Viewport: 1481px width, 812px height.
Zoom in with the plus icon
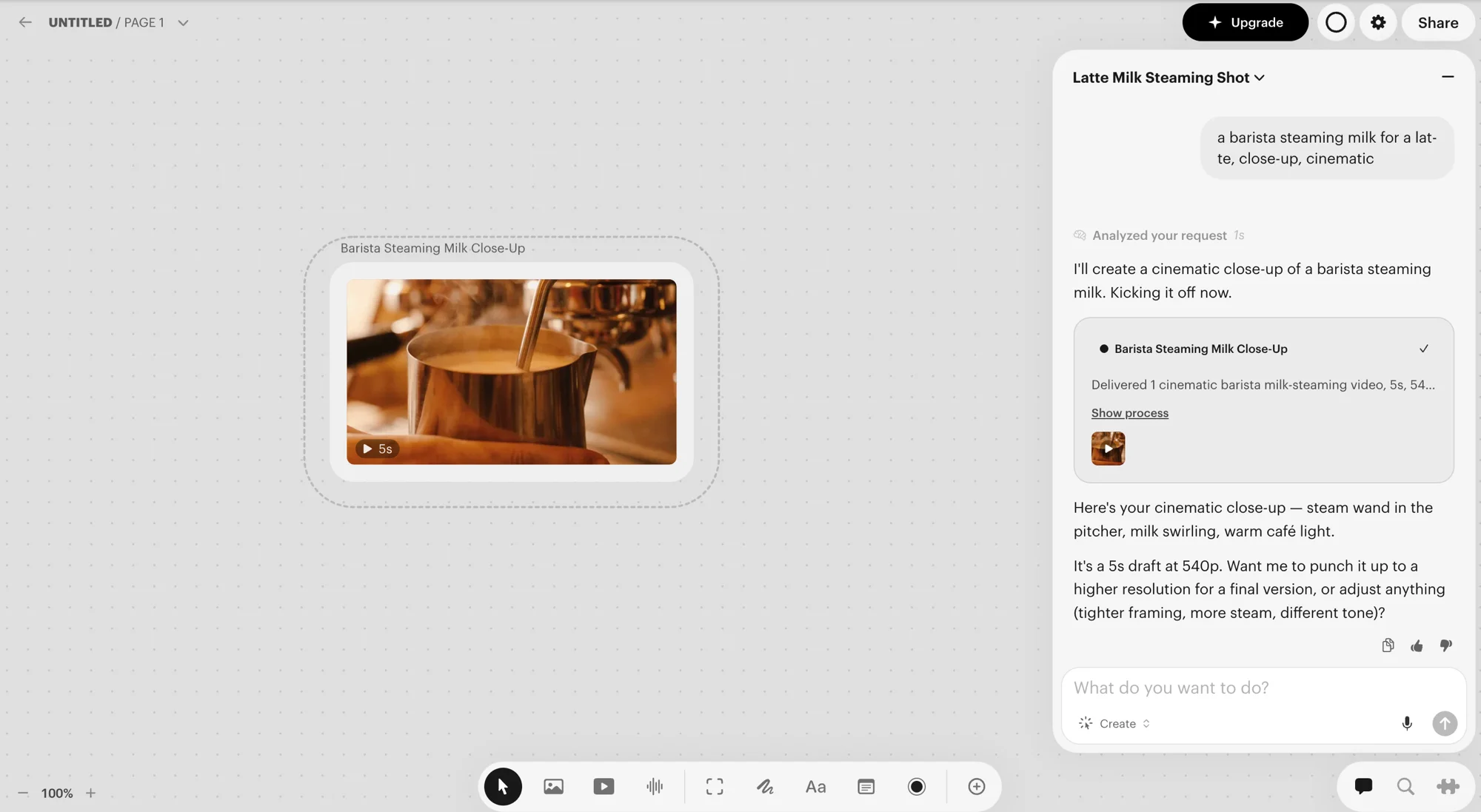pos(90,793)
